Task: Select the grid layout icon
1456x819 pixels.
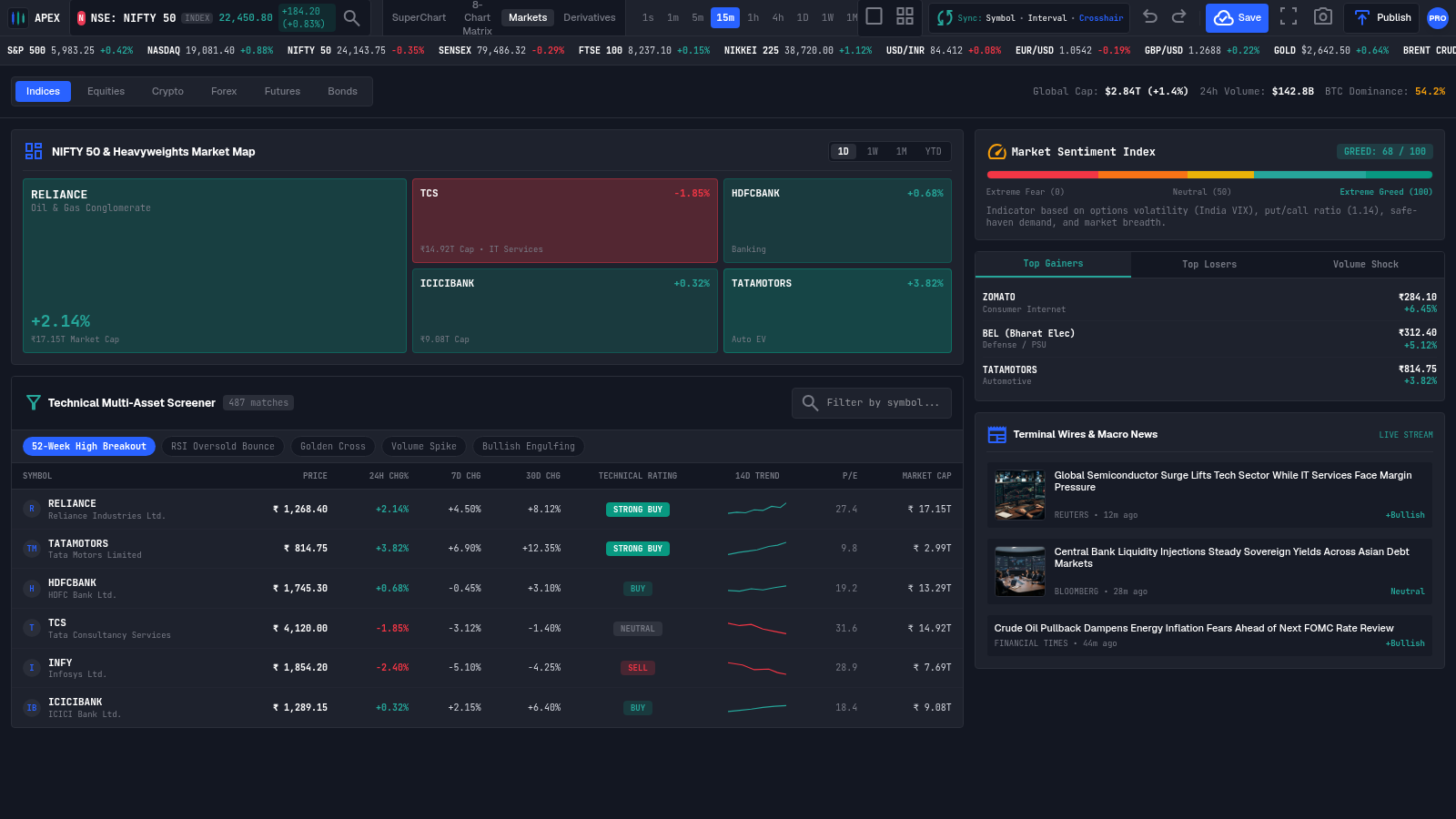Action: point(905,16)
